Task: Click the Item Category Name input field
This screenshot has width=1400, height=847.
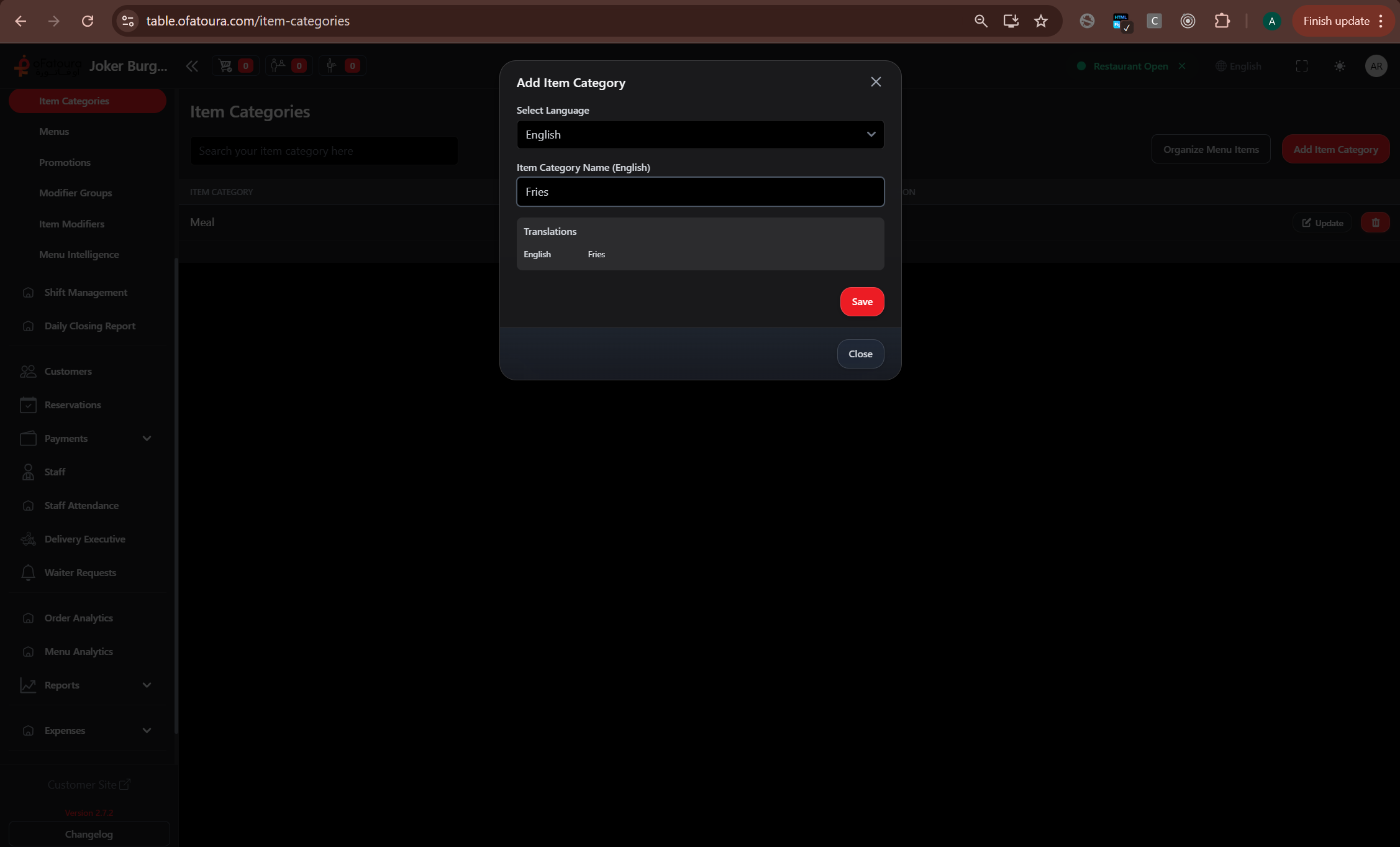Action: tap(700, 192)
